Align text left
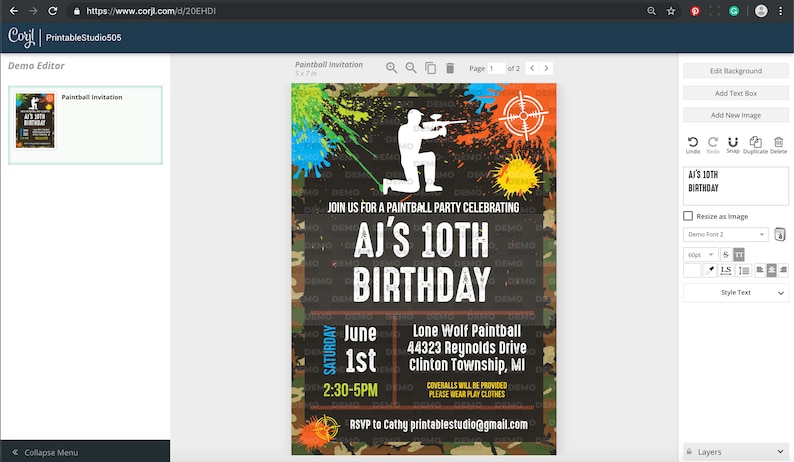This screenshot has width=794, height=462. pos(760,270)
